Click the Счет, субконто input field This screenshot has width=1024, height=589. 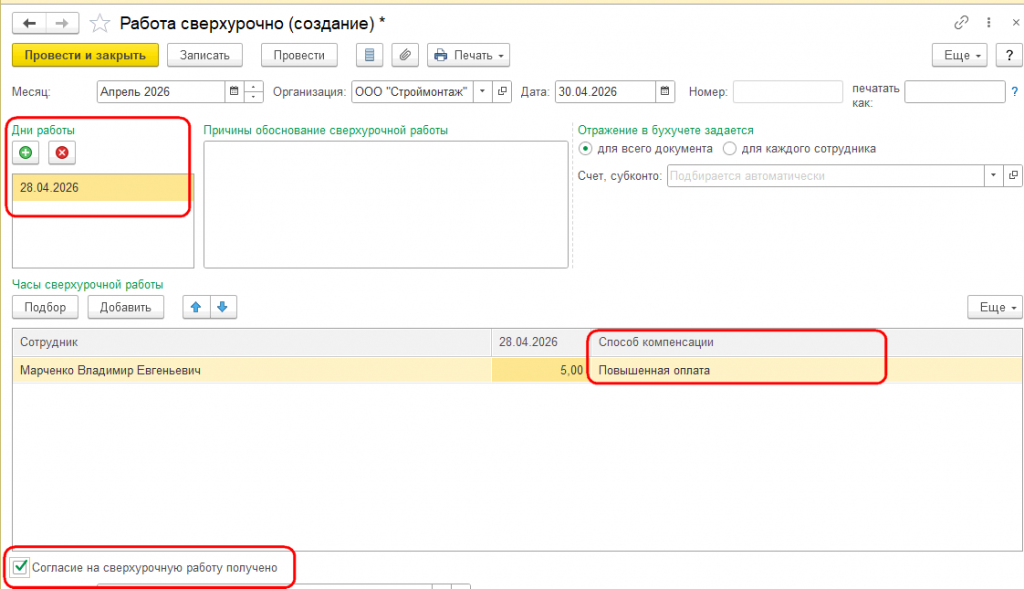point(825,176)
